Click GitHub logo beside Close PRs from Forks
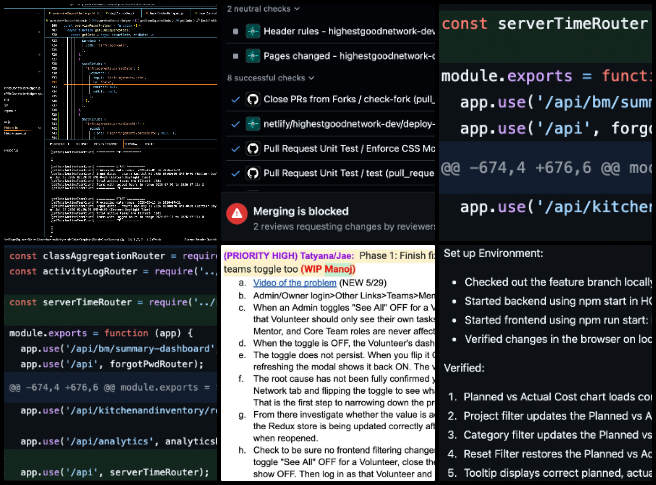This screenshot has width=656, height=485. [x=253, y=99]
